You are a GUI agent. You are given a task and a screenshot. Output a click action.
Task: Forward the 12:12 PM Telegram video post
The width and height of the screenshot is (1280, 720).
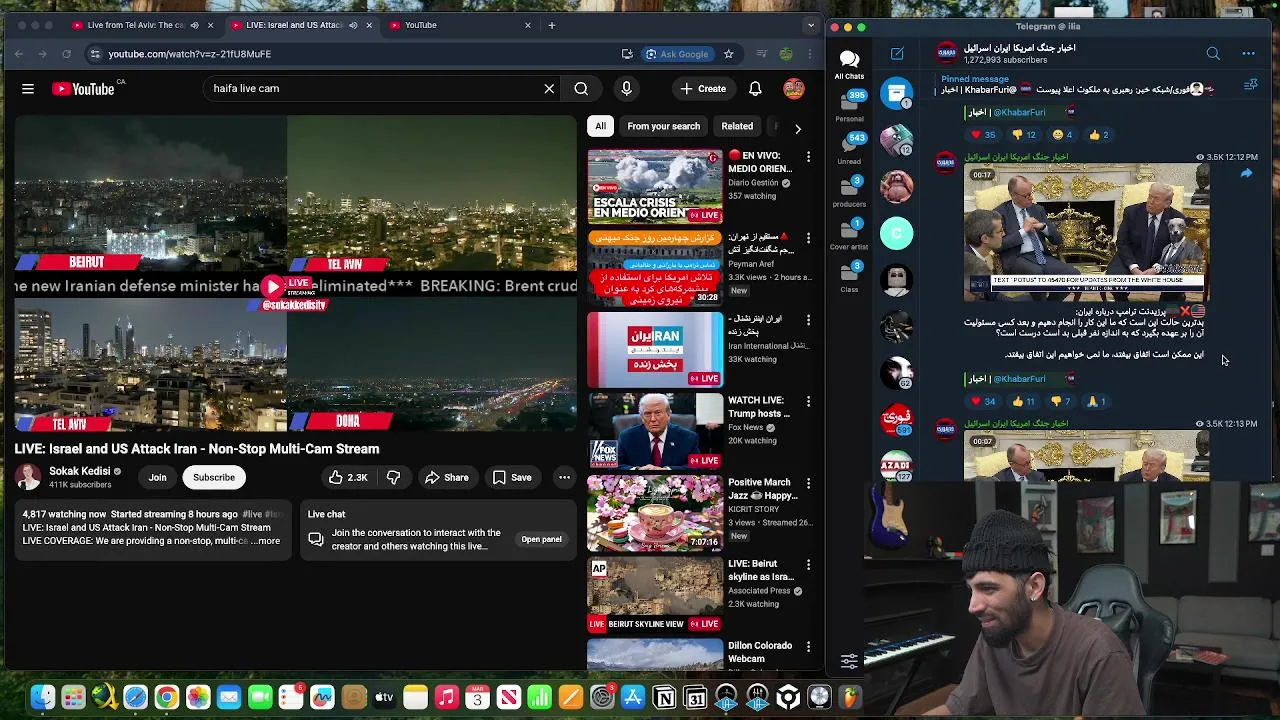[x=1246, y=174]
